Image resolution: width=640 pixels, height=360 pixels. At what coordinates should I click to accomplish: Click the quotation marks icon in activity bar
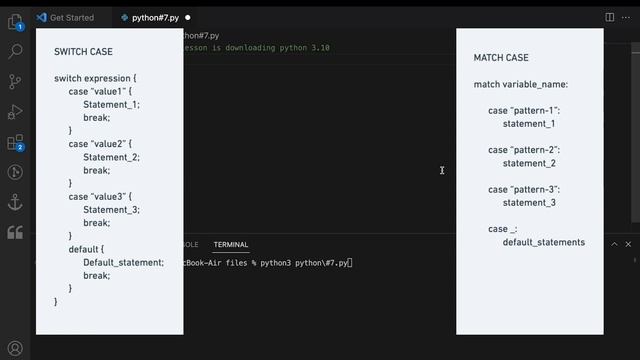tap(16, 232)
